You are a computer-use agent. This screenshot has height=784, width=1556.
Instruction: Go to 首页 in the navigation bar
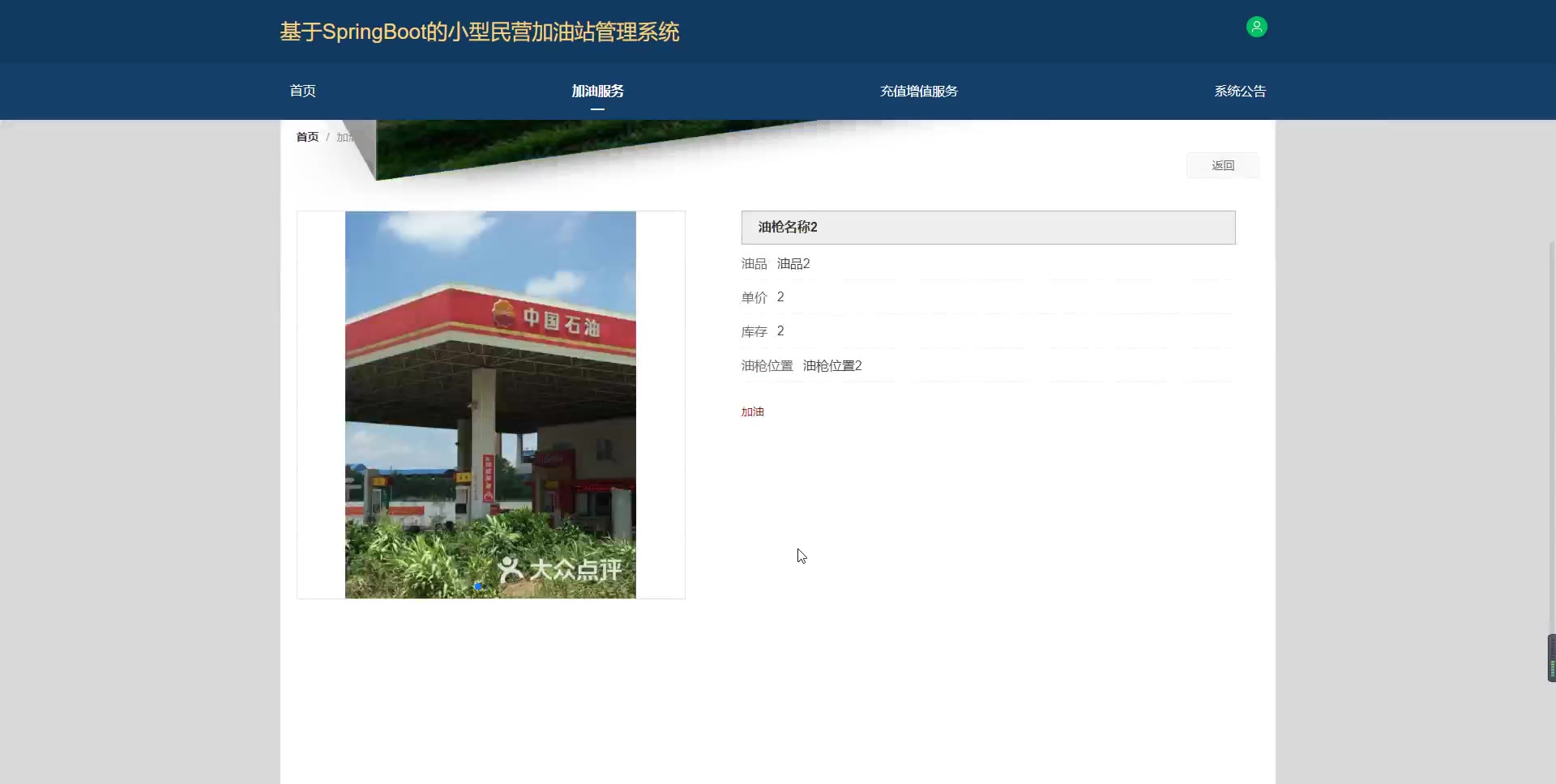click(302, 91)
